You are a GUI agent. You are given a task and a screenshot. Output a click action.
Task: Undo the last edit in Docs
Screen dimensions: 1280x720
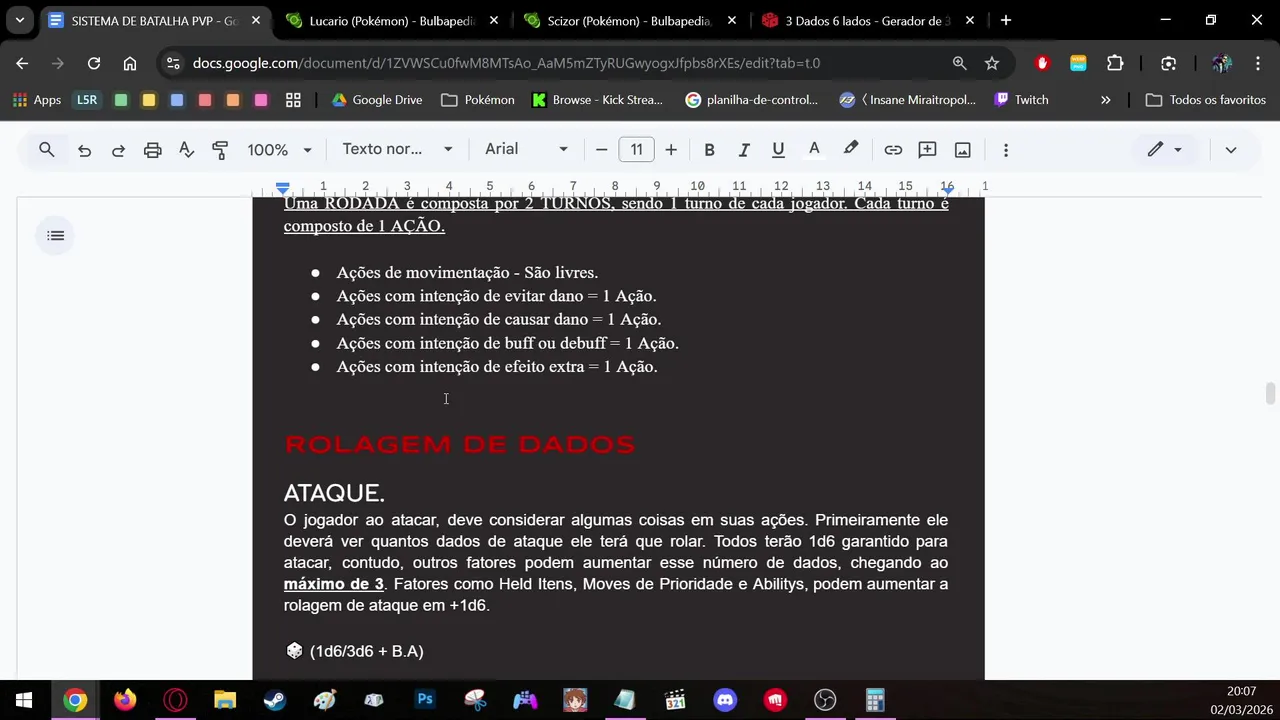pos(84,150)
